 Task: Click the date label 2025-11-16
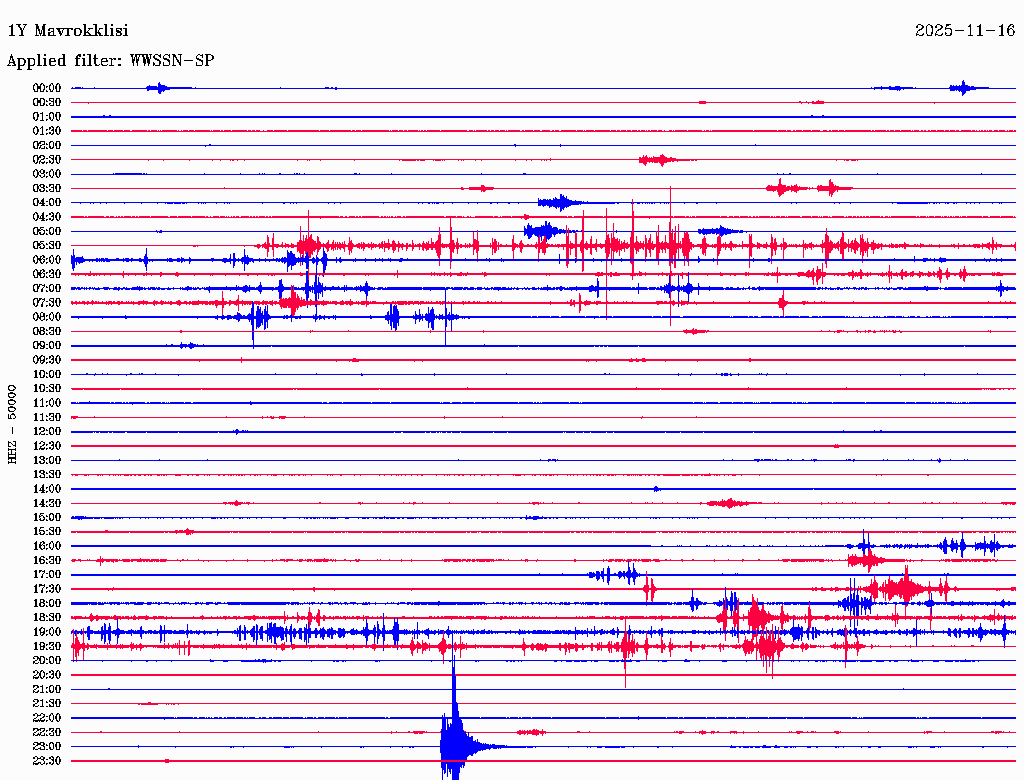[965, 31]
